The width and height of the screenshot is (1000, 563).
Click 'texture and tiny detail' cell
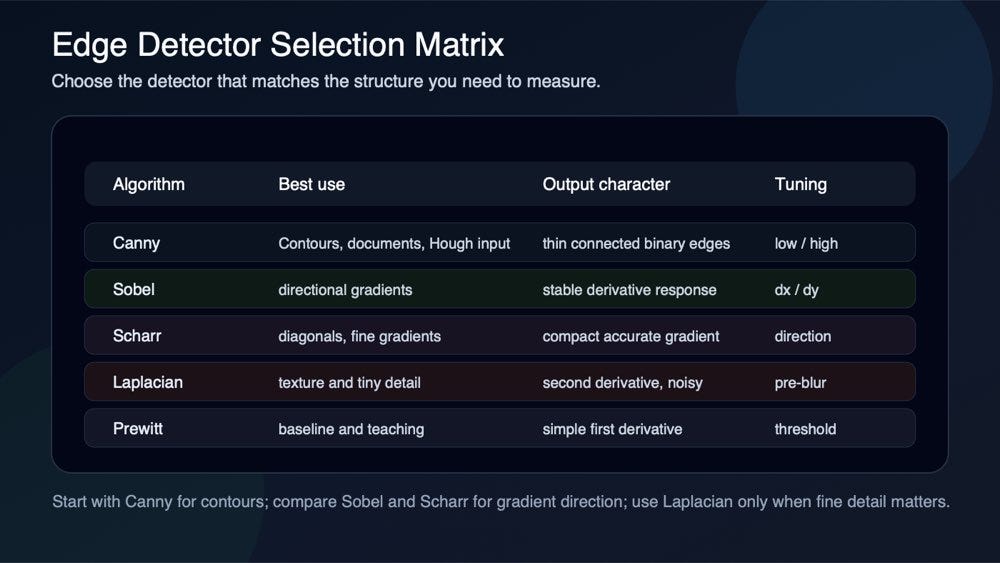(x=349, y=383)
